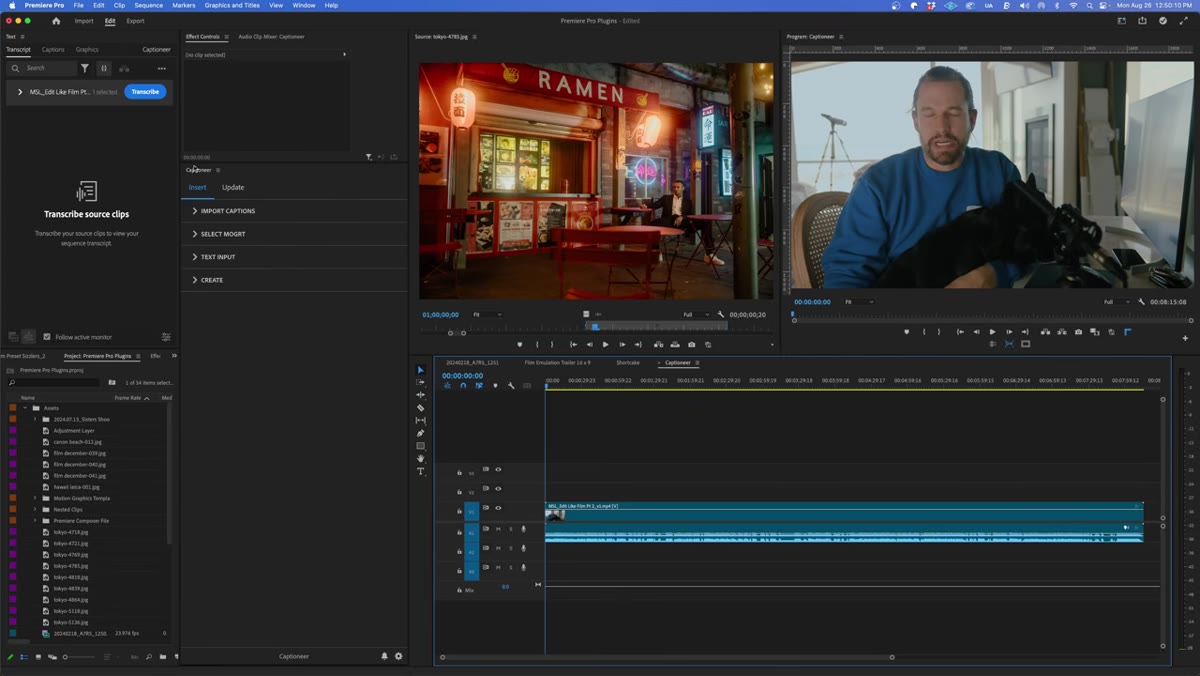Select the Rectangle tool
The height and width of the screenshot is (676, 1200).
[420, 446]
